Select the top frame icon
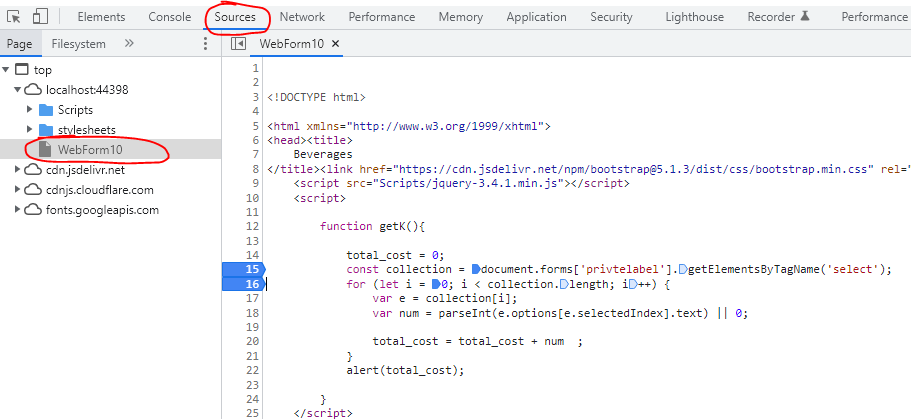This screenshot has width=911, height=419. tap(21, 70)
